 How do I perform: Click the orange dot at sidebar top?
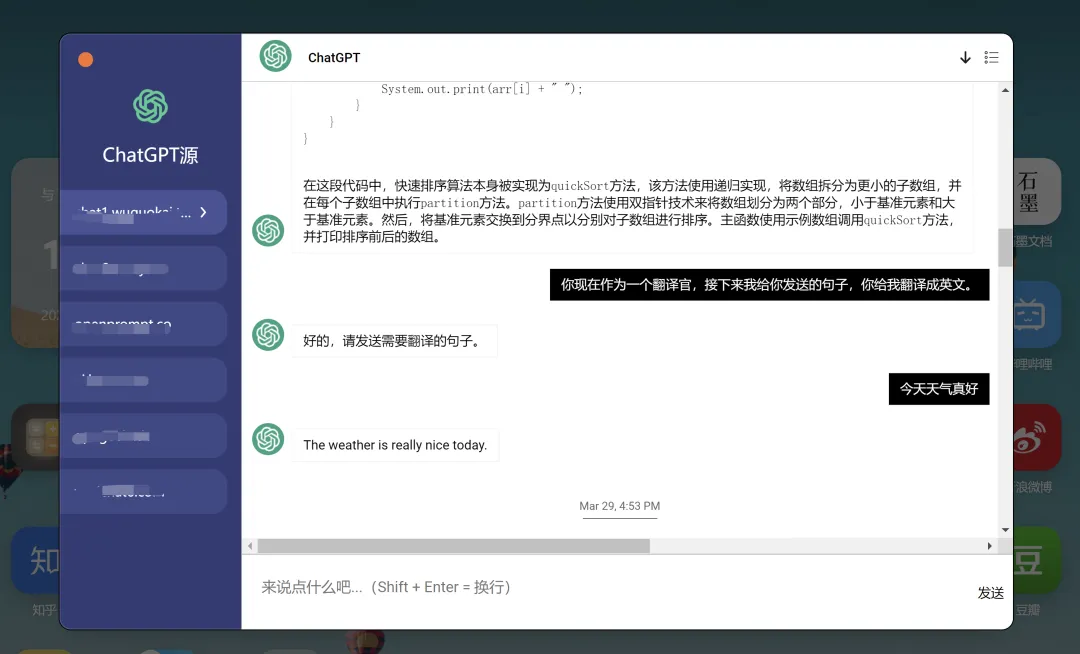pyautogui.click(x=85, y=60)
